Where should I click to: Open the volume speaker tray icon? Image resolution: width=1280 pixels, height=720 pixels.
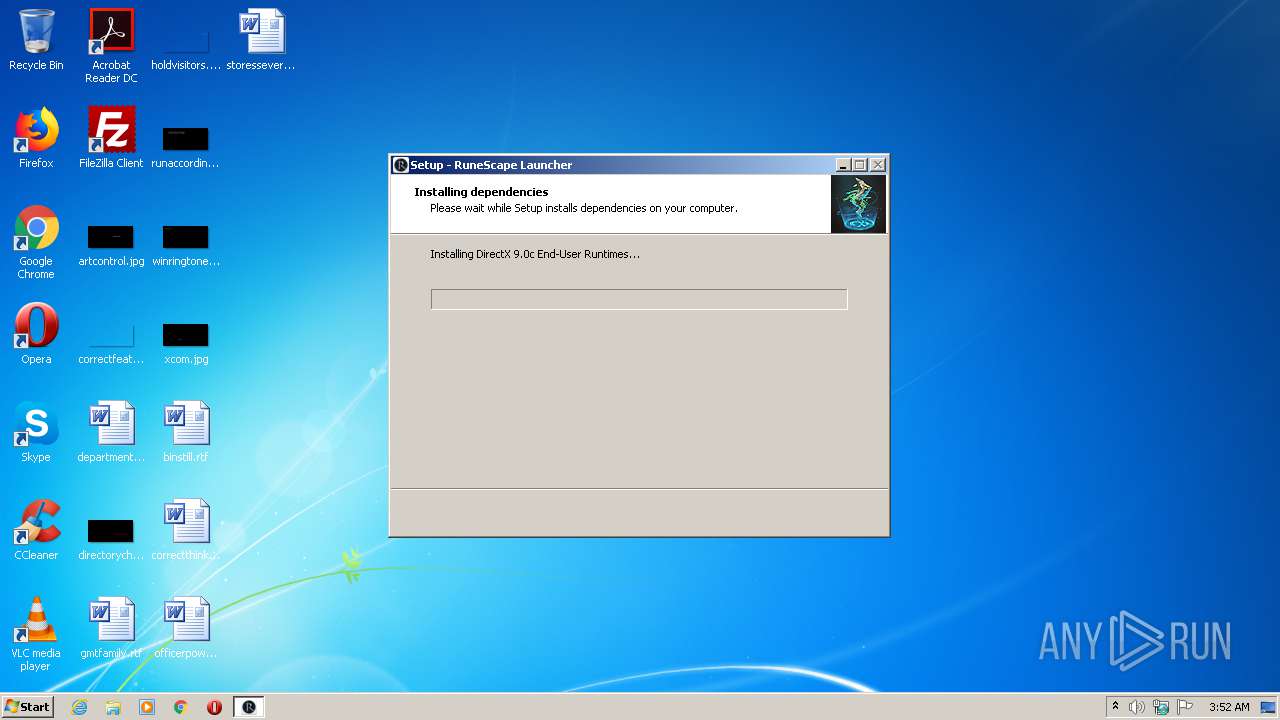pyautogui.click(x=1137, y=707)
